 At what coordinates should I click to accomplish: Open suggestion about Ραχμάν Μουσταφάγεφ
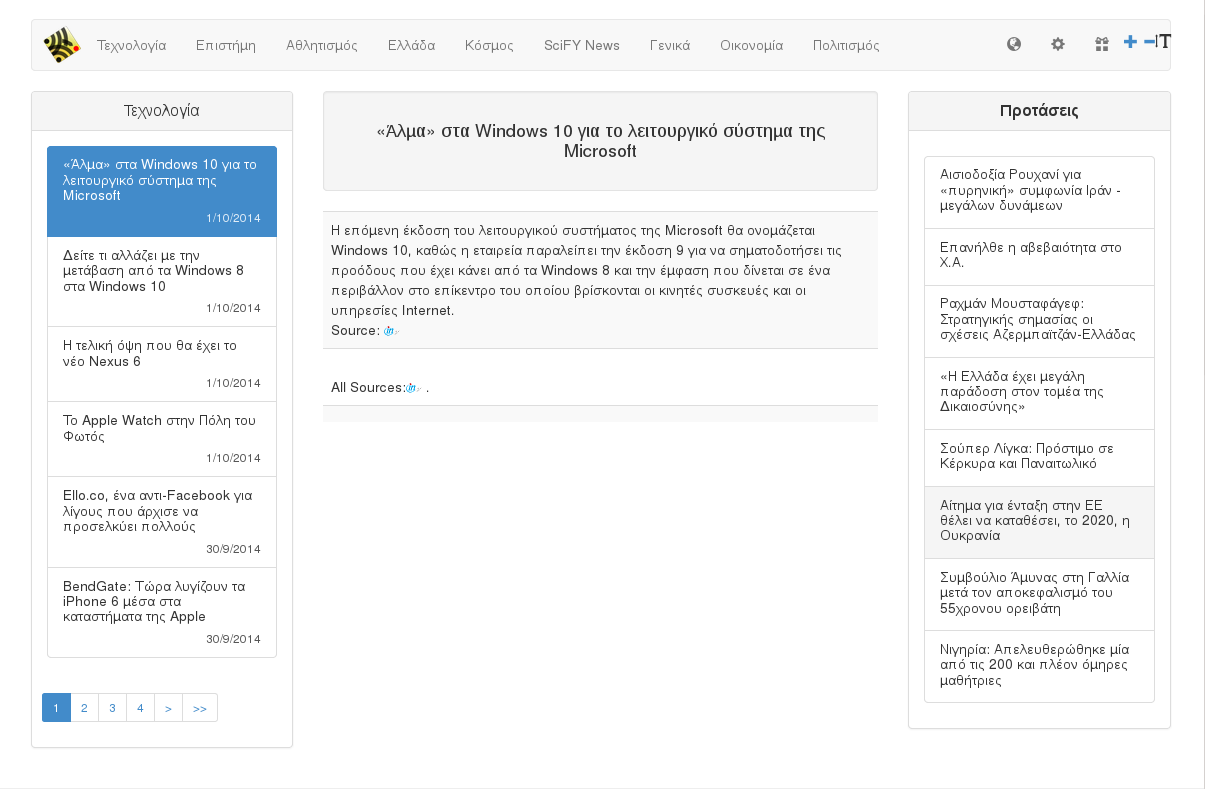point(1039,321)
